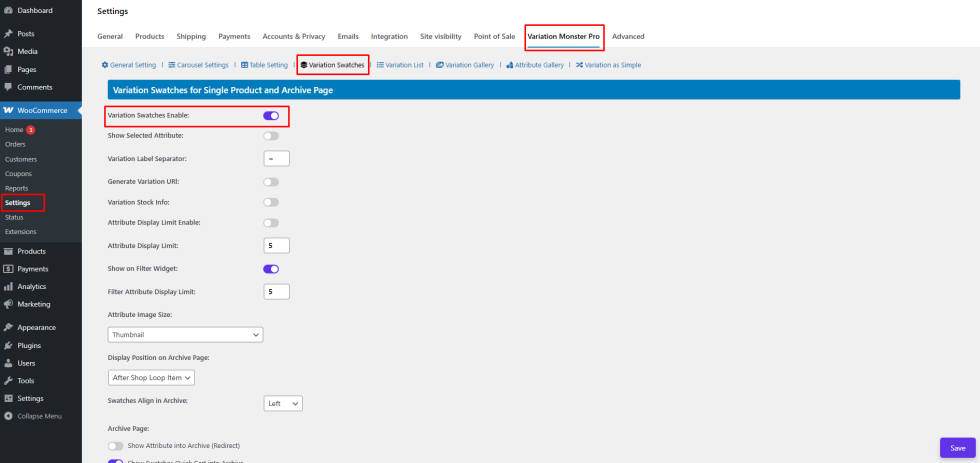Viewport: 980px width, 463px height.
Task: Click the Table Setting grid icon
Action: 244,65
